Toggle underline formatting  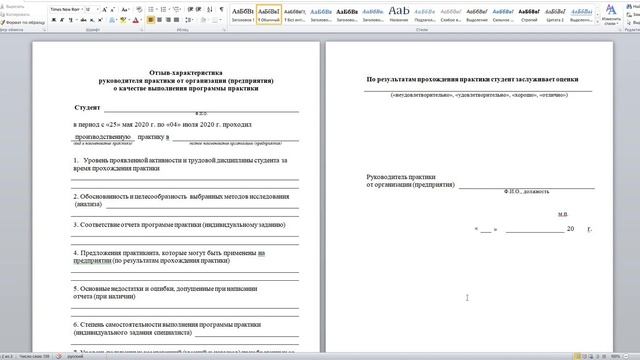(70, 20)
